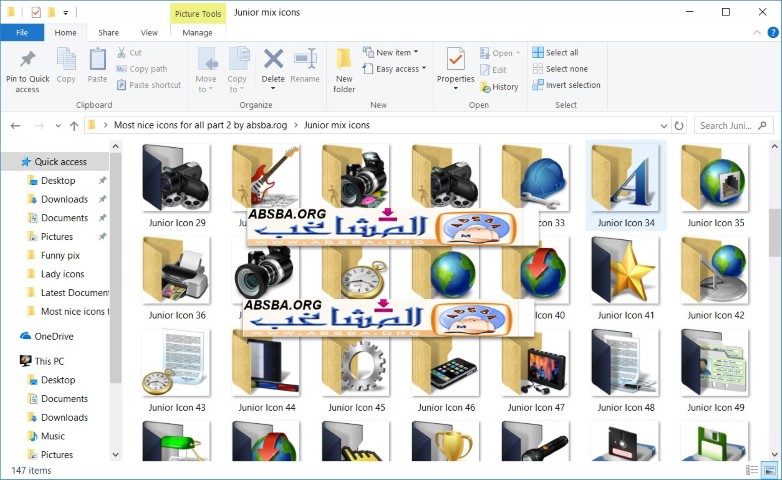Open Funny pix in navigation pane
The height and width of the screenshot is (480, 782).
60,255
